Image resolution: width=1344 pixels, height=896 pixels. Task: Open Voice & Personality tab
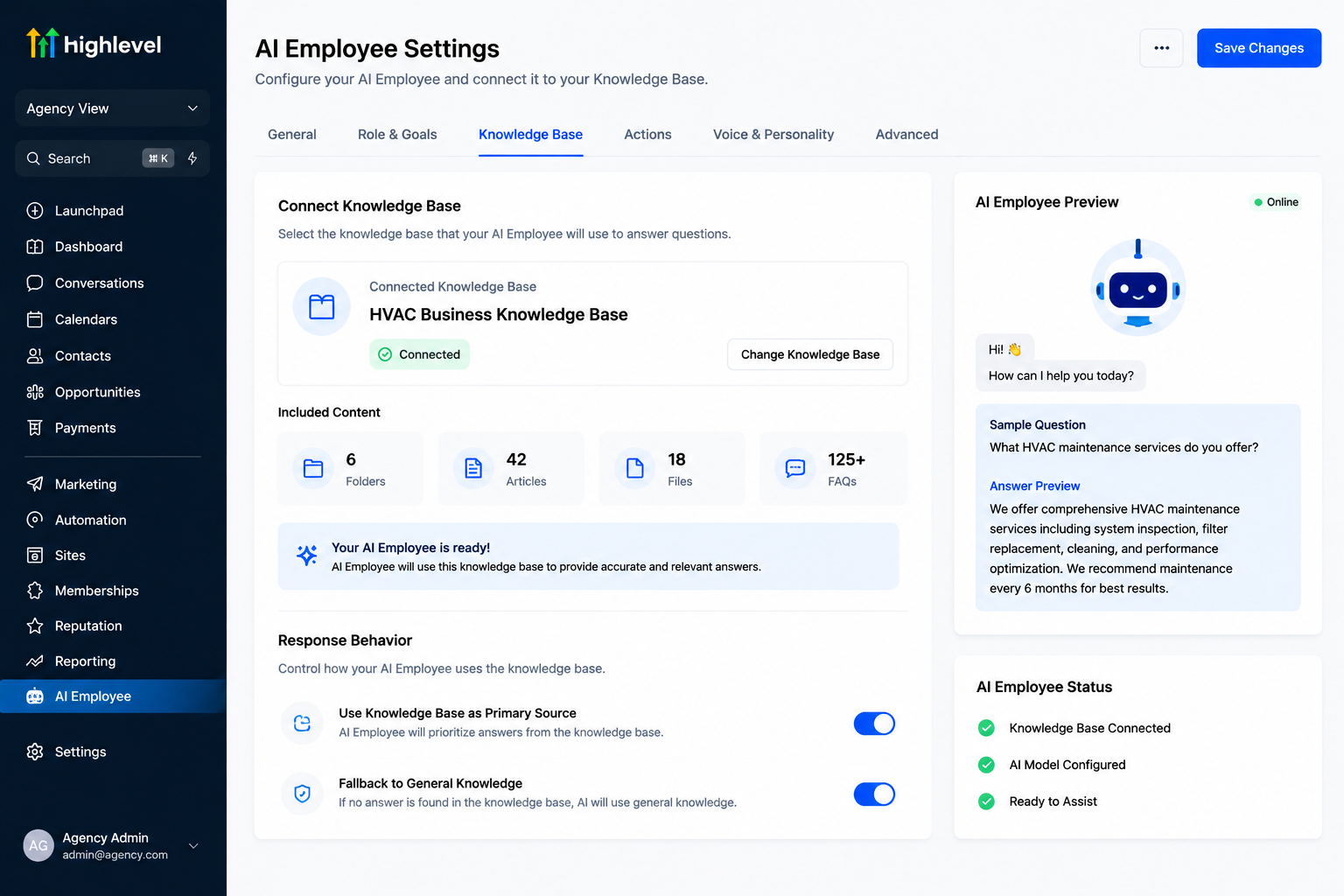[x=773, y=135]
